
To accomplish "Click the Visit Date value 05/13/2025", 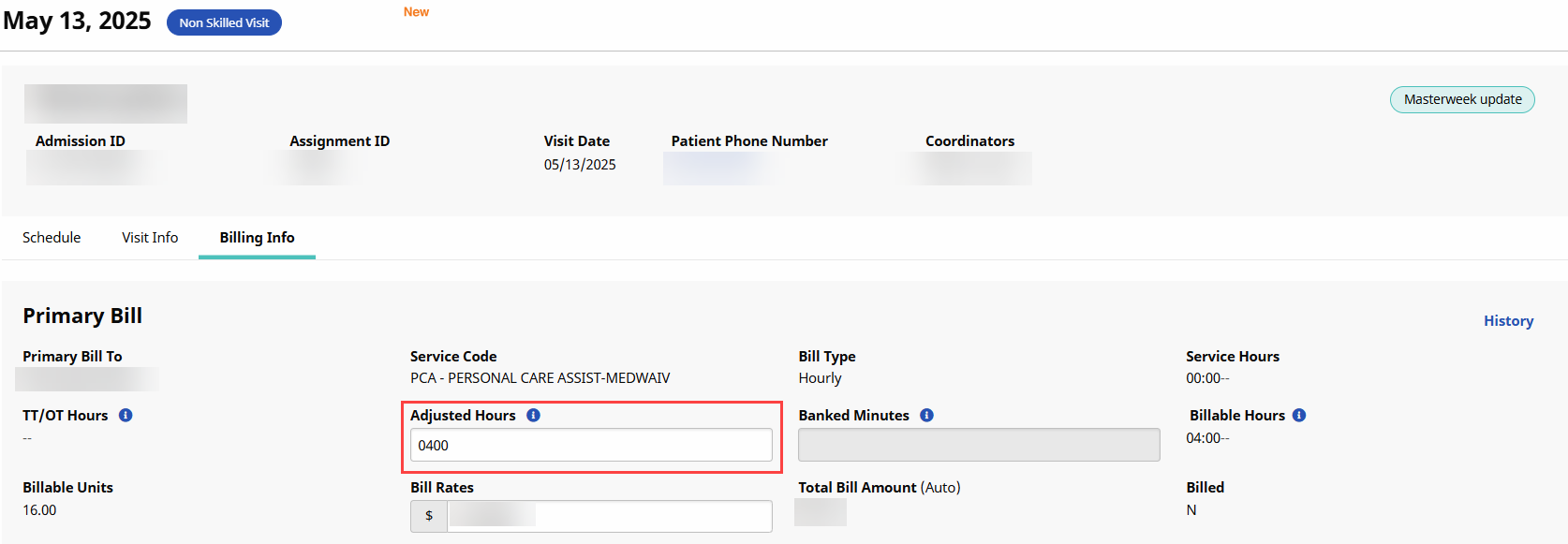I will click(580, 165).
